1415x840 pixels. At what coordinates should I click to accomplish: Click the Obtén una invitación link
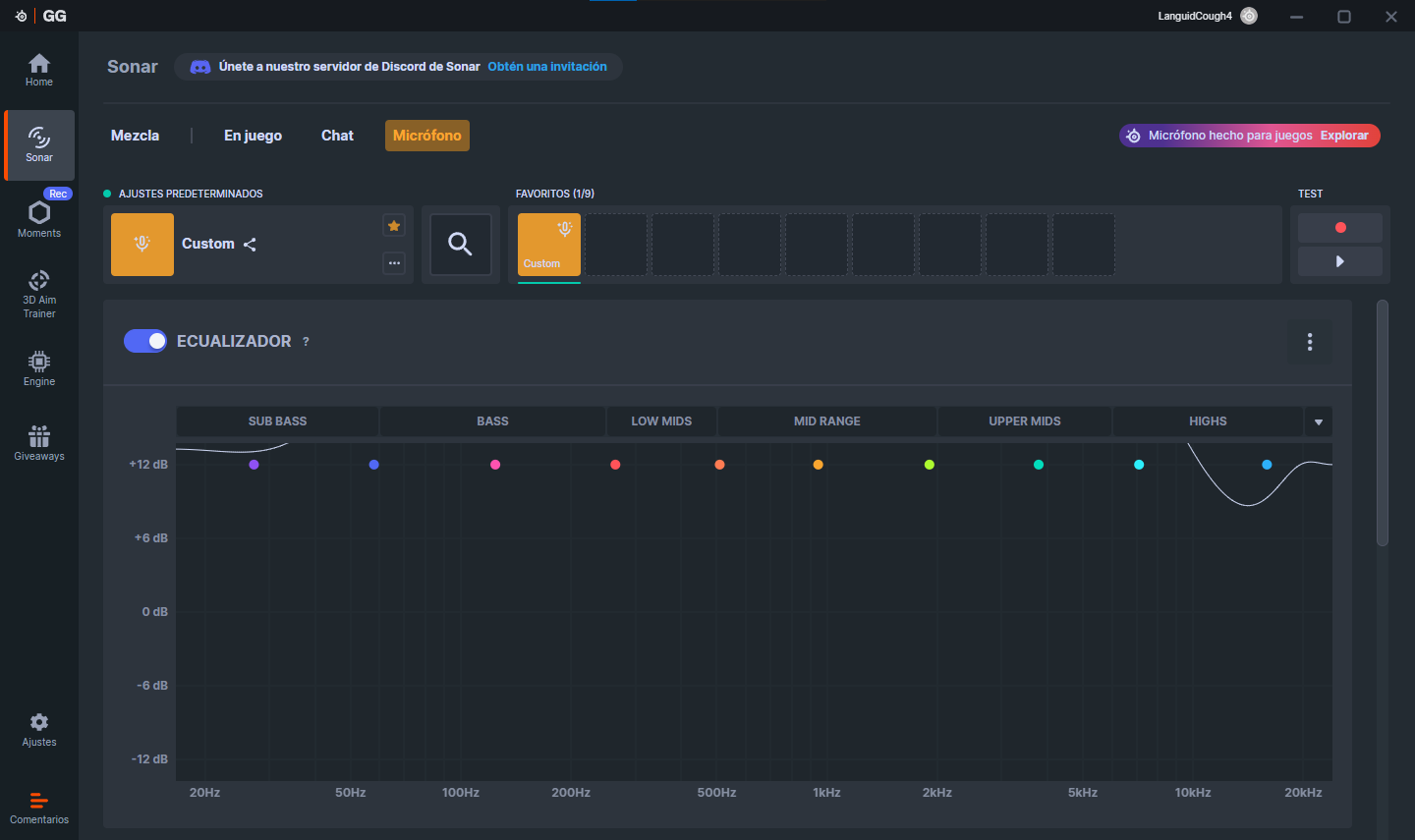(547, 67)
